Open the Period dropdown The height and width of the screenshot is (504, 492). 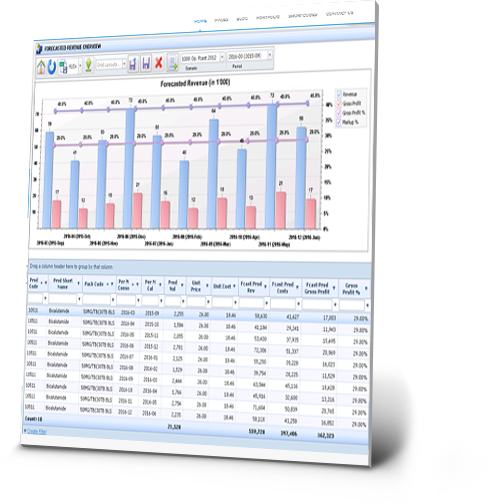click(x=270, y=55)
